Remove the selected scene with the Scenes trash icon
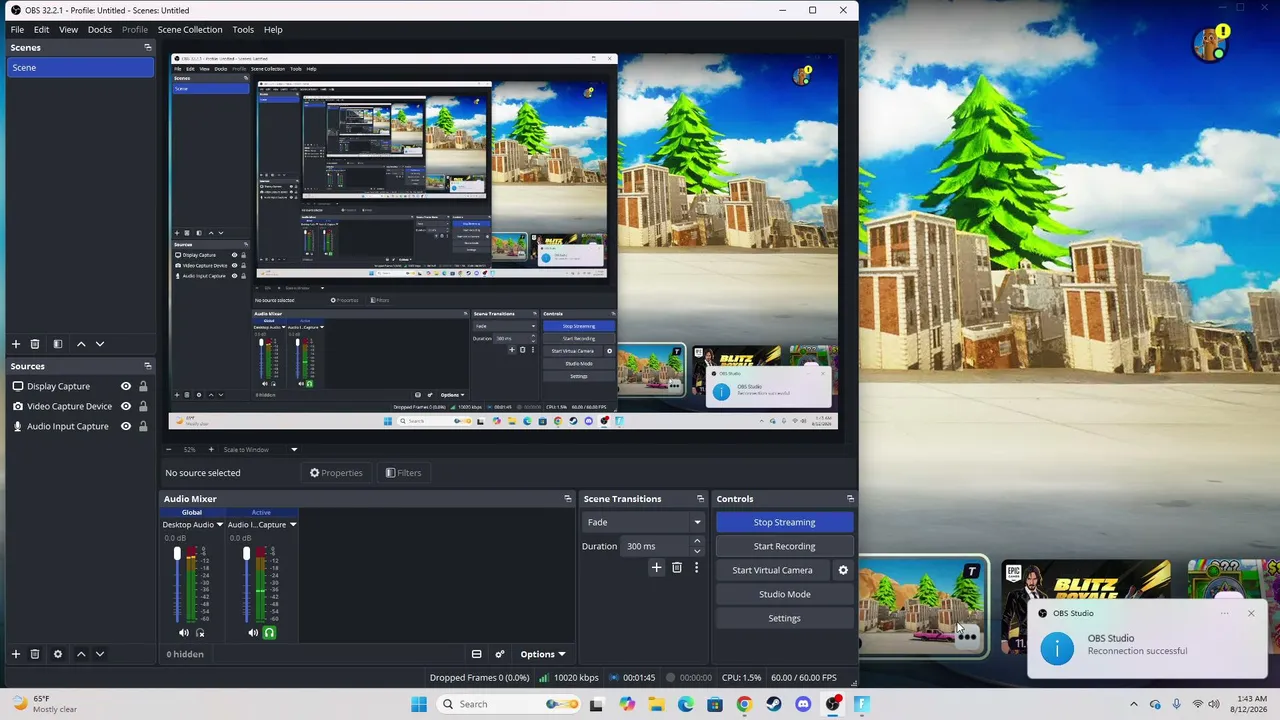1280x720 pixels. (x=35, y=344)
